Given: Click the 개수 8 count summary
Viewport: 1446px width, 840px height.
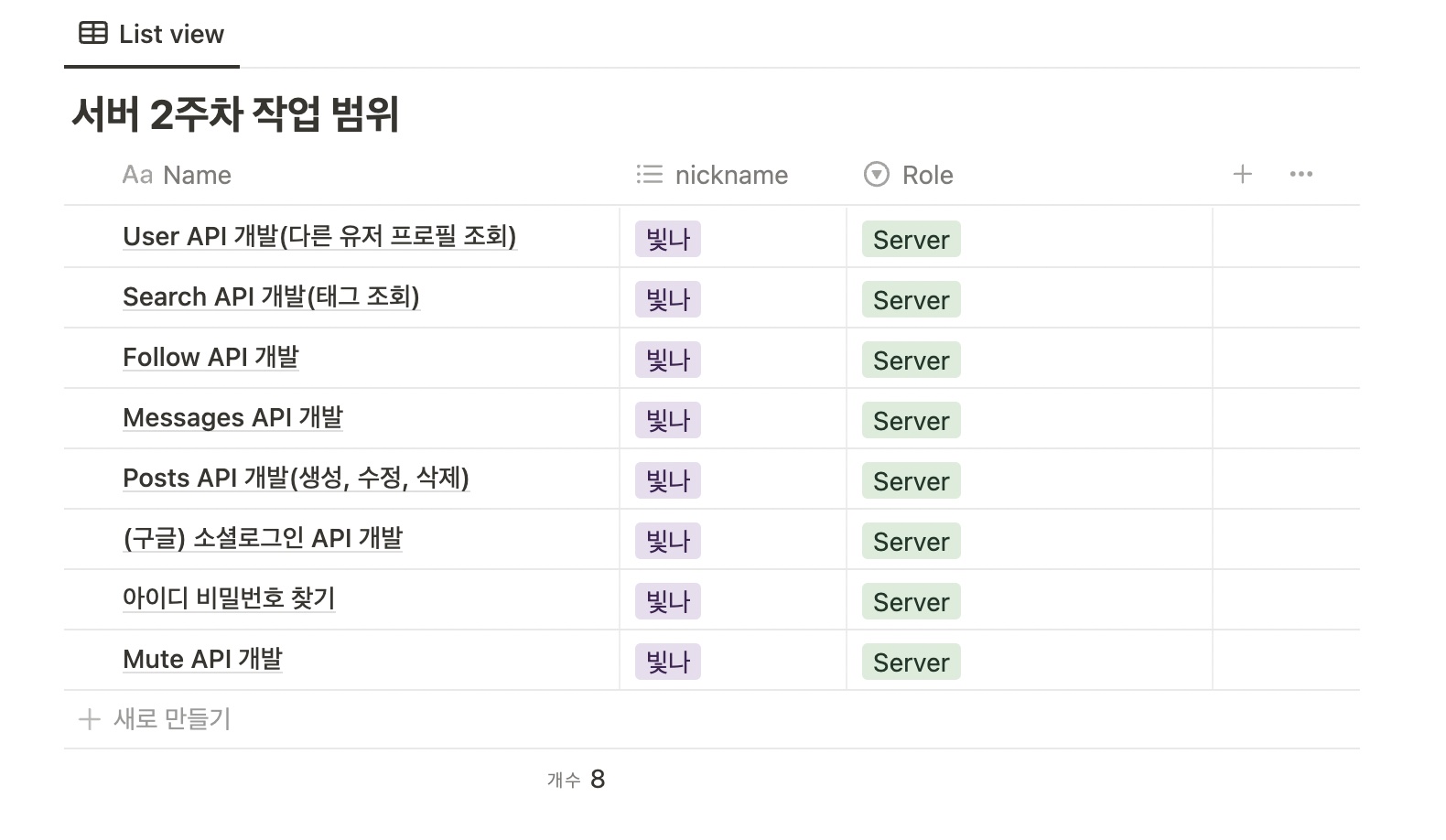Looking at the screenshot, I should click(576, 779).
